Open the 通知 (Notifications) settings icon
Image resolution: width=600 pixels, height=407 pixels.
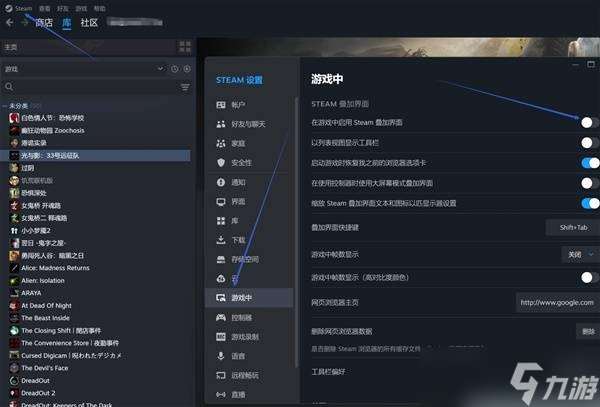pyautogui.click(x=221, y=182)
